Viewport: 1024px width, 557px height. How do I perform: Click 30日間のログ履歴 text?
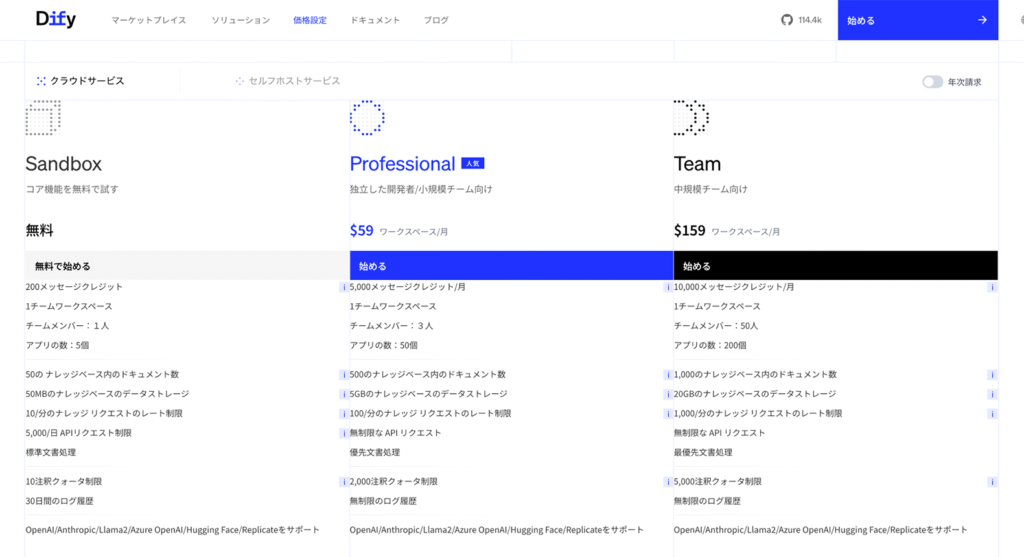[x=59, y=501]
